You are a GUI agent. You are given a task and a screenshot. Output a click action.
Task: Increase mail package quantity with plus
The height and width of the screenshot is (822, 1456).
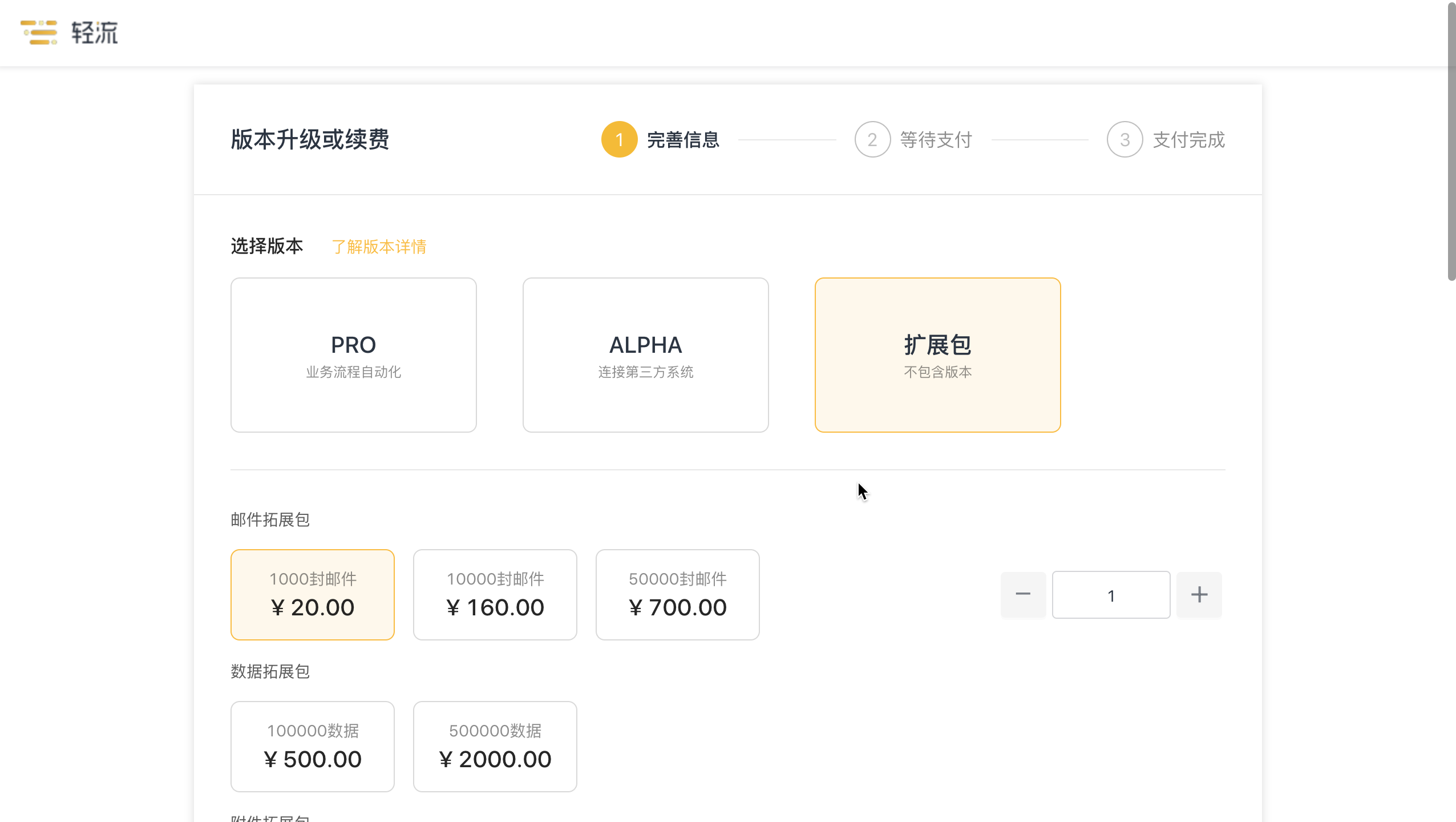pos(1199,595)
